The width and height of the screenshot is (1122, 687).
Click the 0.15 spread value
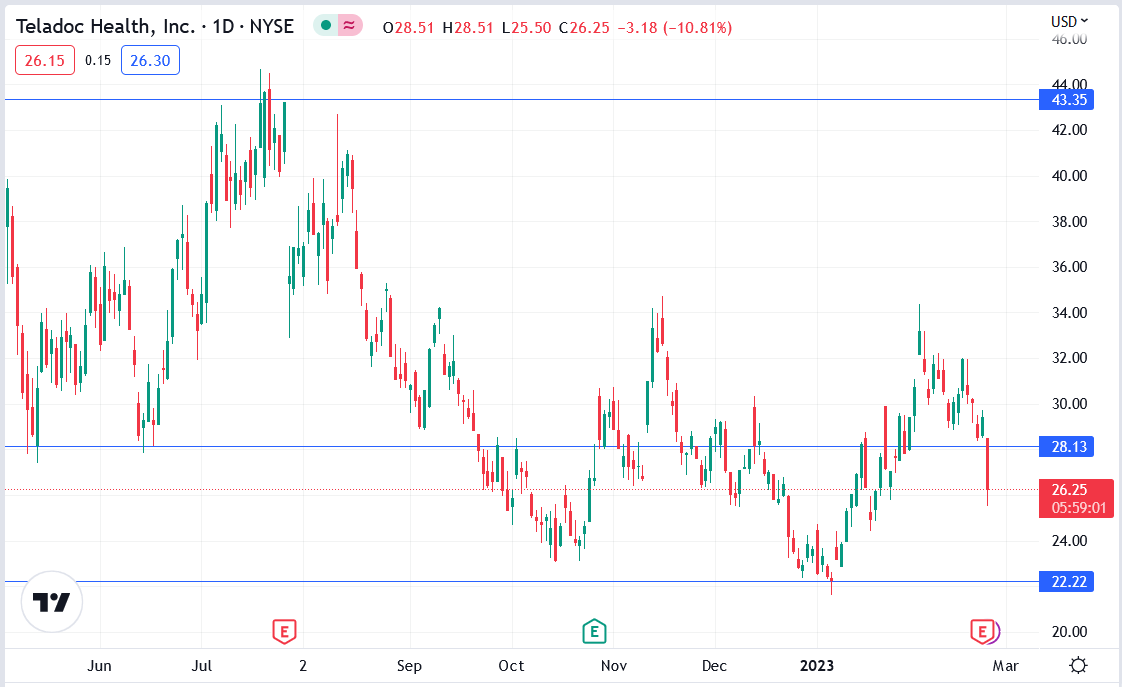pyautogui.click(x=98, y=60)
